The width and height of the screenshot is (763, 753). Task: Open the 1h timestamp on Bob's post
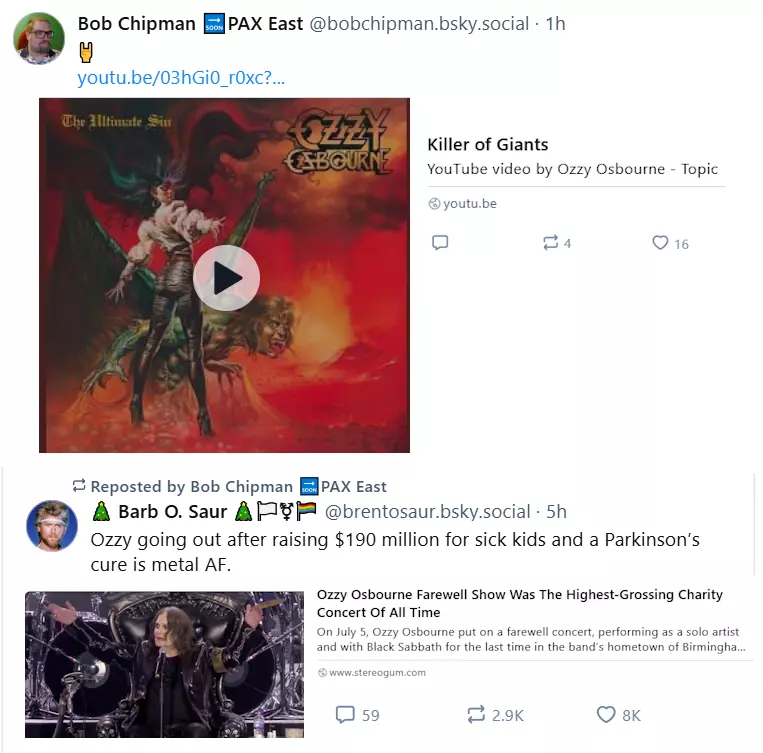tap(555, 24)
